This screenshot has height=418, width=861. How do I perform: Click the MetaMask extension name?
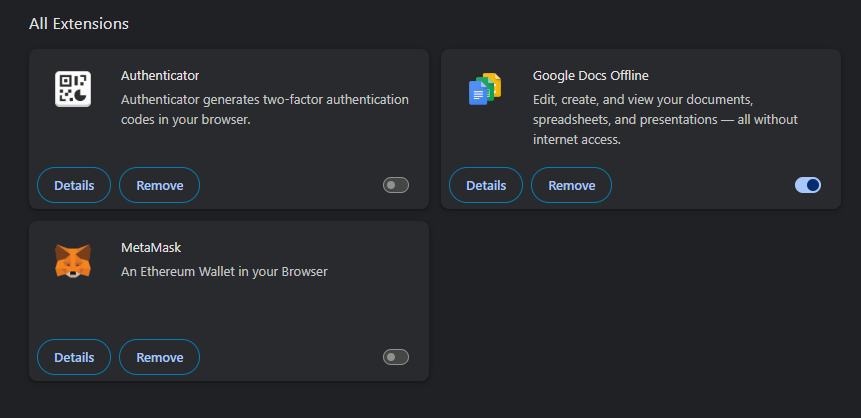(151, 247)
